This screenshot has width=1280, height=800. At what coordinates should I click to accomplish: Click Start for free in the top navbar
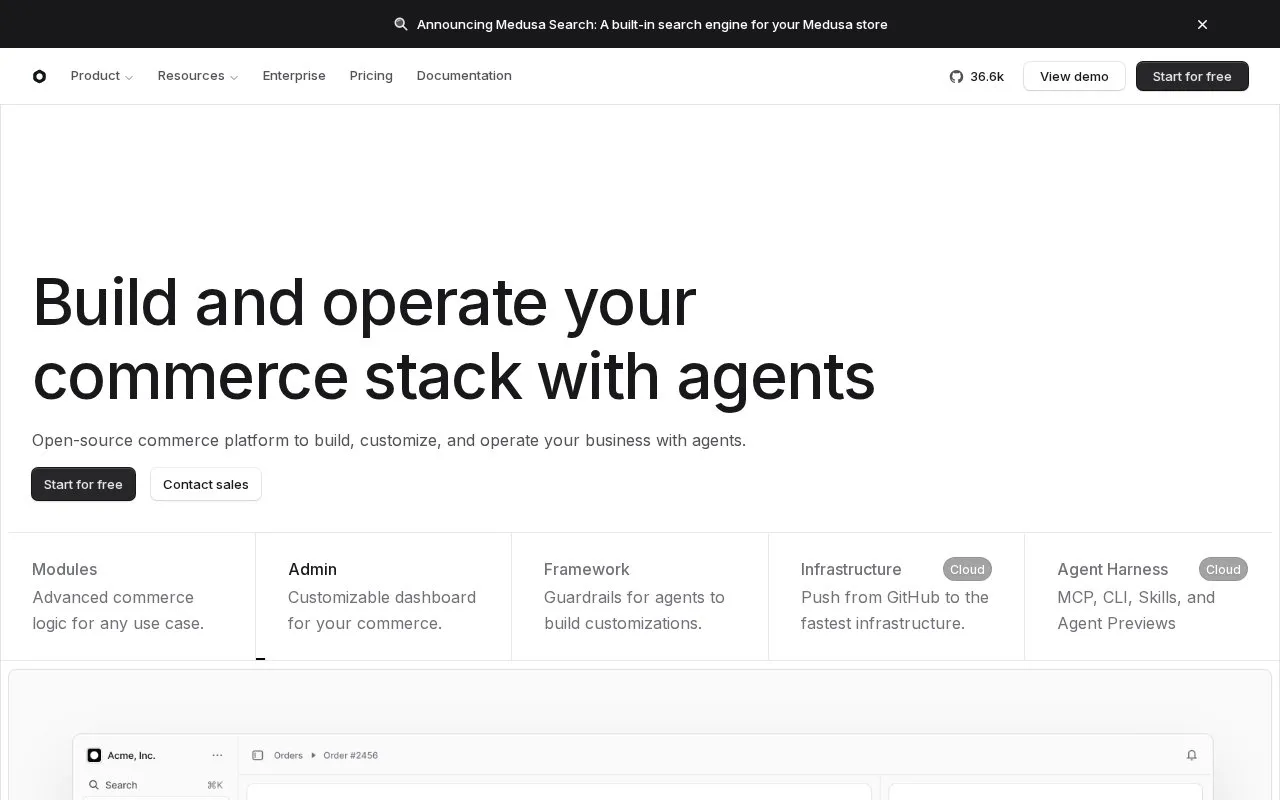point(1192,76)
